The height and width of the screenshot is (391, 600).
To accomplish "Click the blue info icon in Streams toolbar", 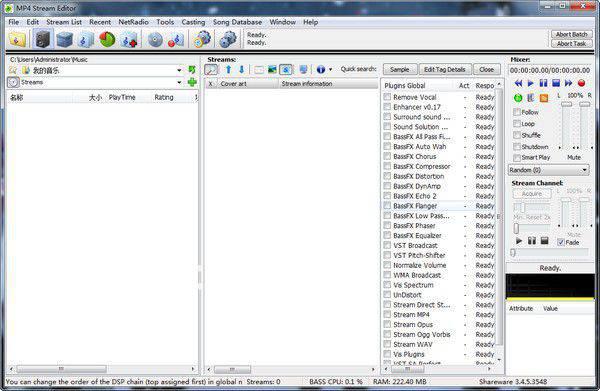I will pyautogui.click(x=321, y=69).
